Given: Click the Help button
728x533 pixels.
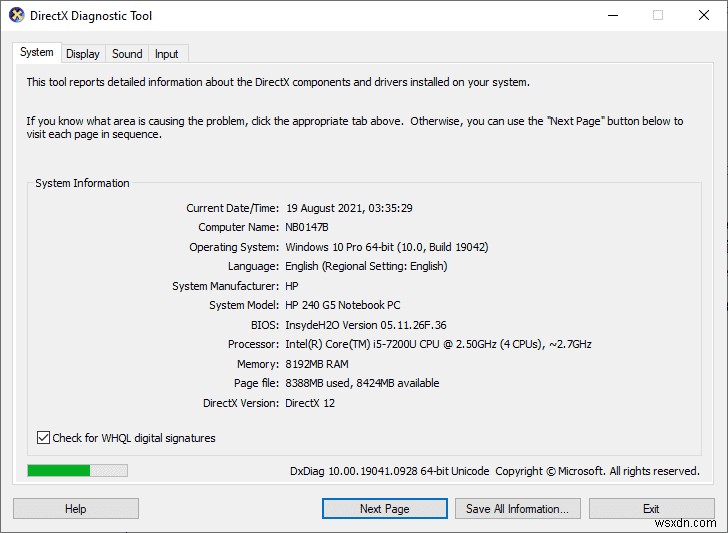Looking at the screenshot, I should (76, 508).
